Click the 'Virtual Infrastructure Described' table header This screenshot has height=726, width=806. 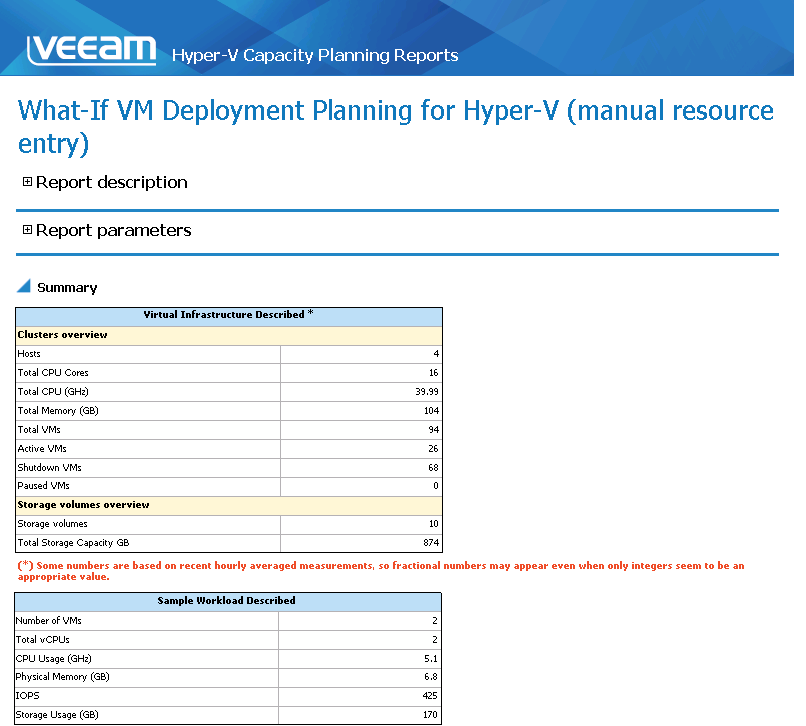pos(229,315)
